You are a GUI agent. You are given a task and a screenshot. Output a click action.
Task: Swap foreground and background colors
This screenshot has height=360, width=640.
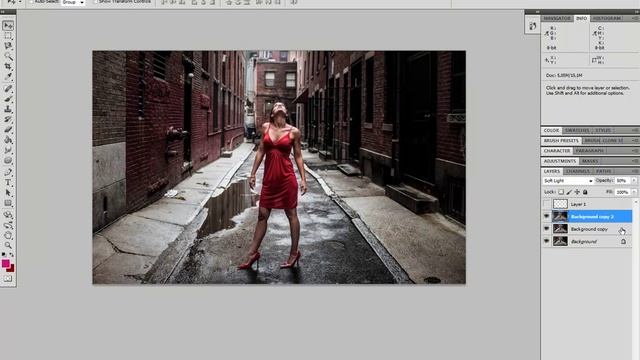pyautogui.click(x=12, y=255)
